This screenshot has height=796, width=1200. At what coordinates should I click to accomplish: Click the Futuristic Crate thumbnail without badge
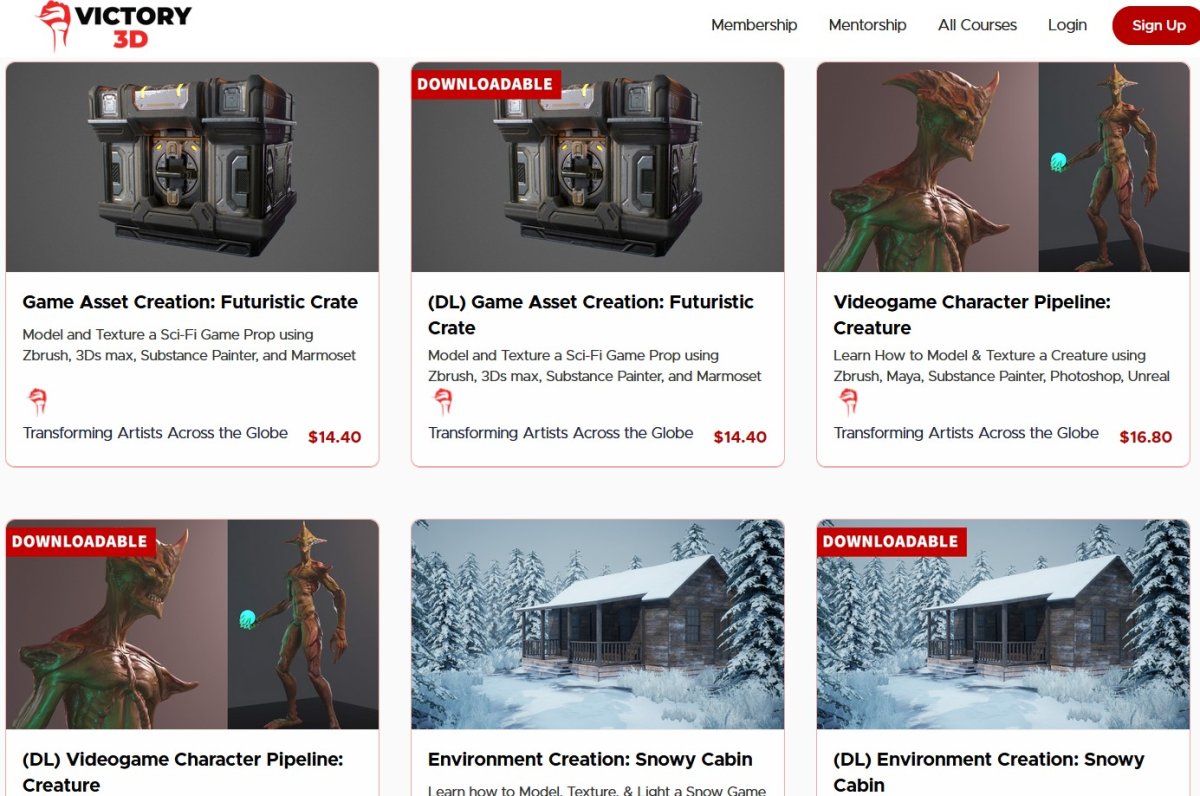(192, 167)
